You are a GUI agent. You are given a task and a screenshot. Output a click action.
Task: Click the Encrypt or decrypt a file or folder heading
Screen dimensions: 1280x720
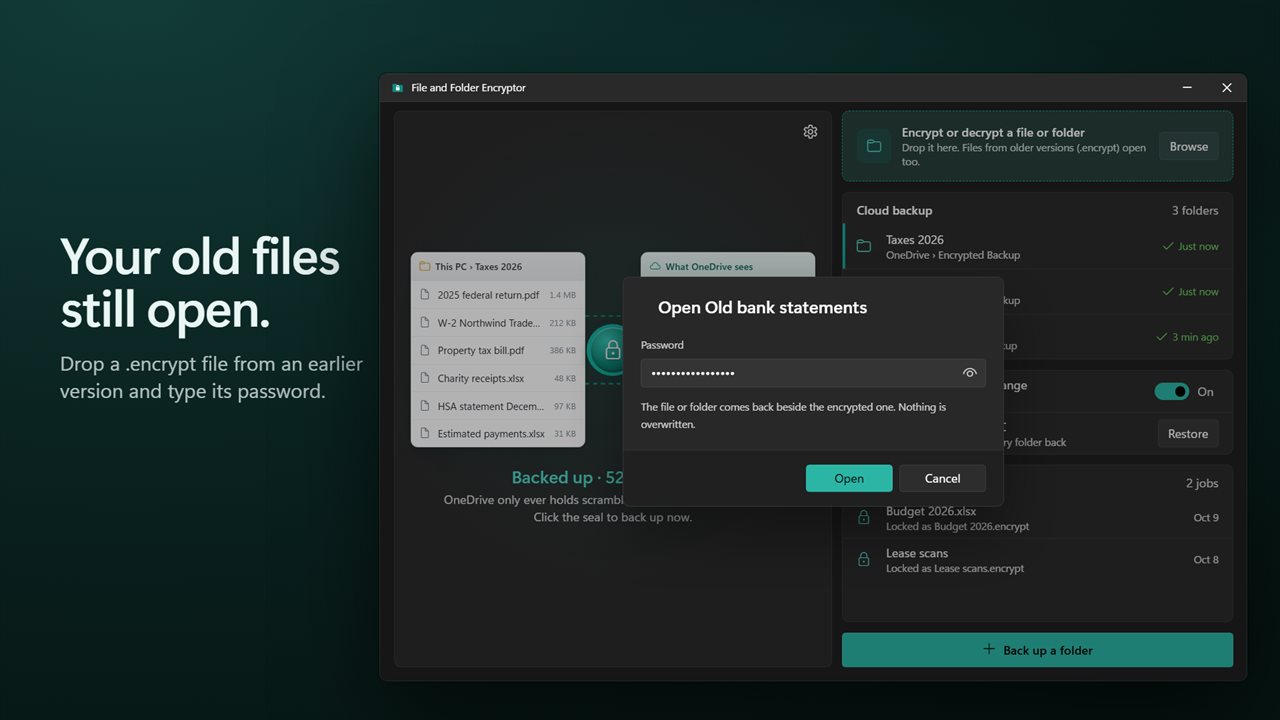click(993, 132)
